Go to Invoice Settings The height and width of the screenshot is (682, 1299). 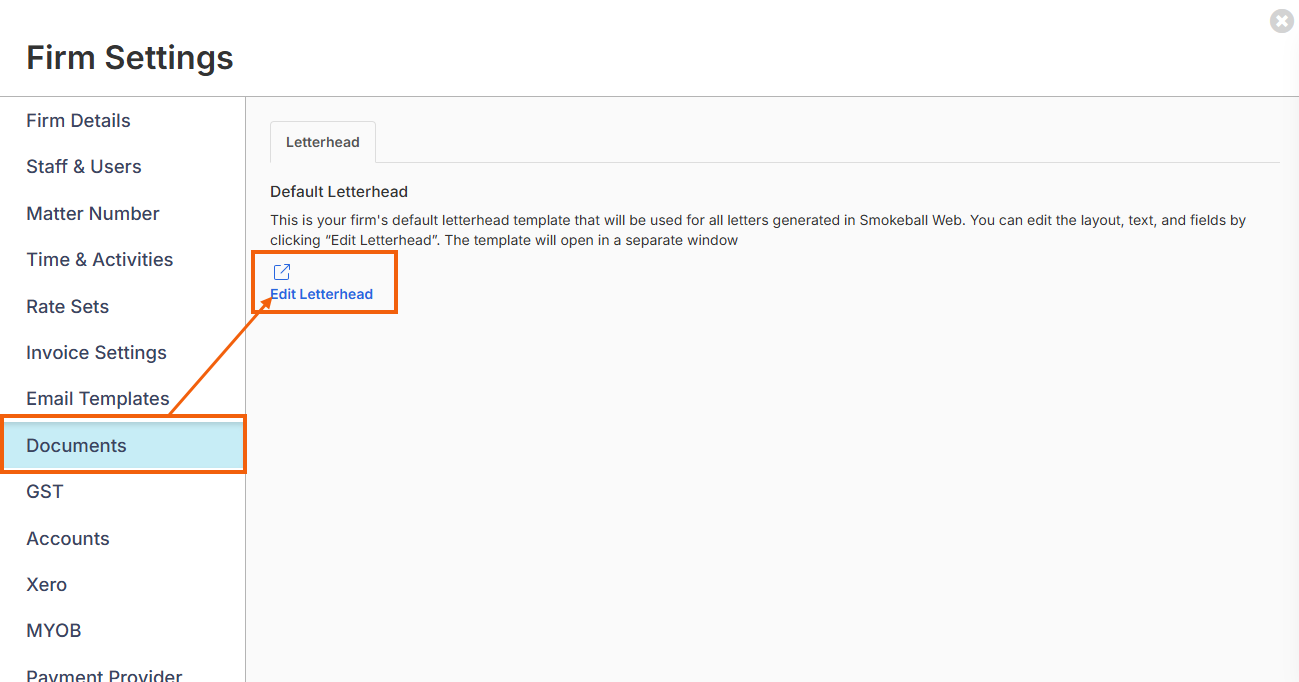pyautogui.click(x=97, y=353)
